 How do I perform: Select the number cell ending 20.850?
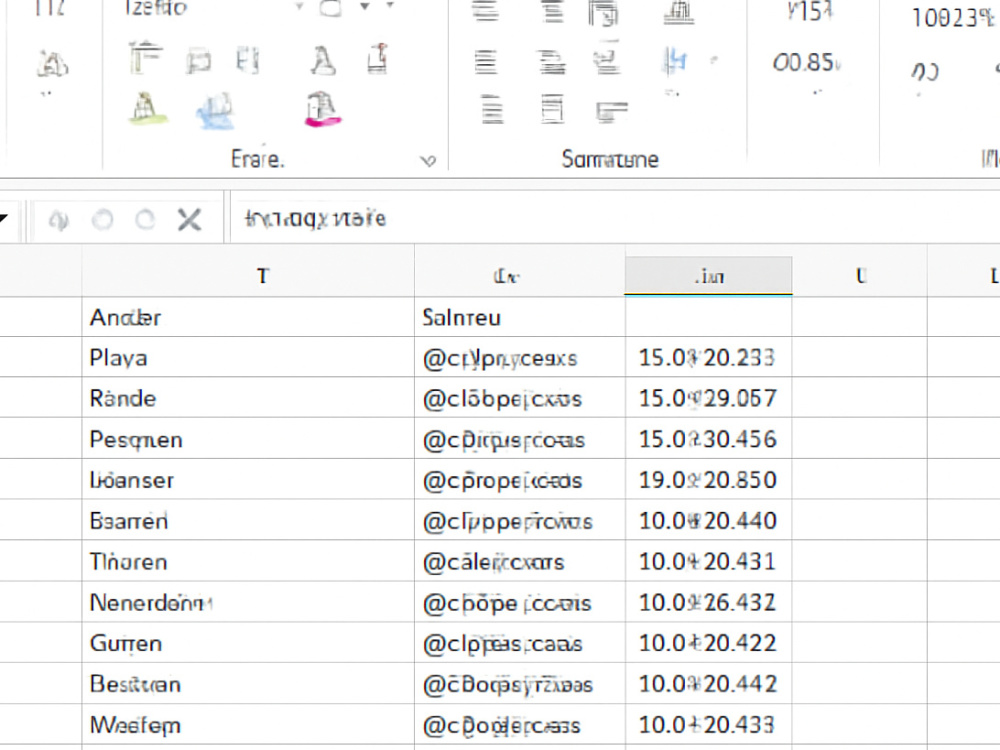point(709,480)
